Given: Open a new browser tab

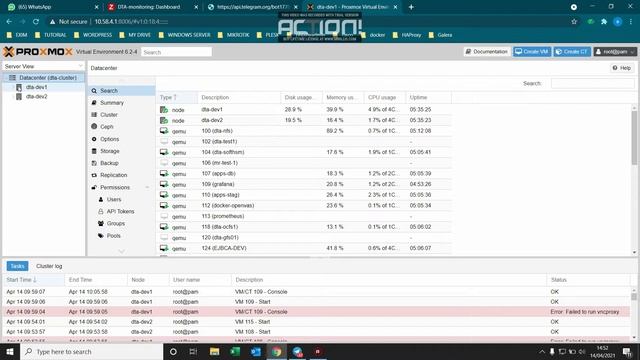Looking at the screenshot, I should tap(411, 7).
